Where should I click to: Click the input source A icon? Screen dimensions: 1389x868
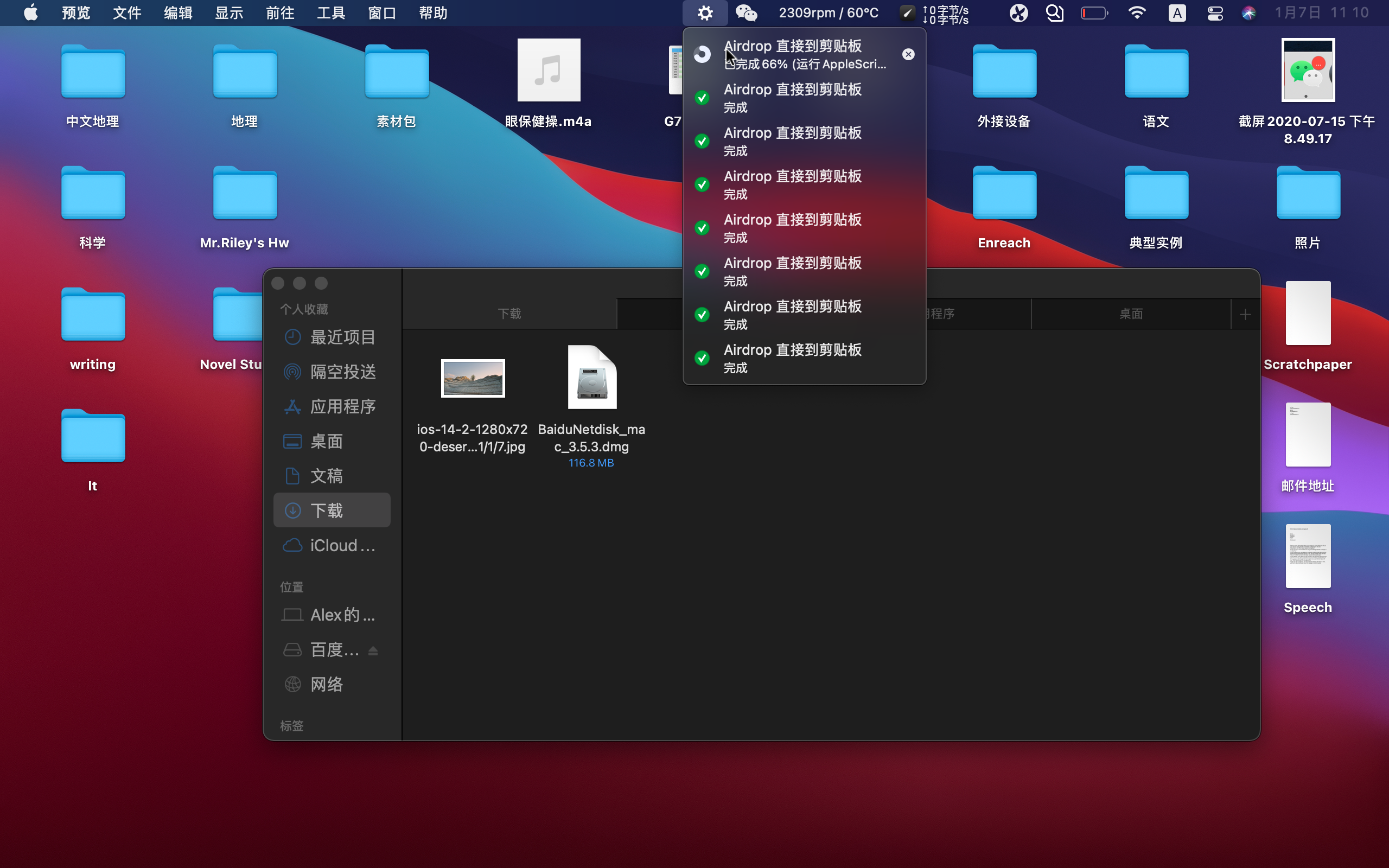(x=1177, y=12)
